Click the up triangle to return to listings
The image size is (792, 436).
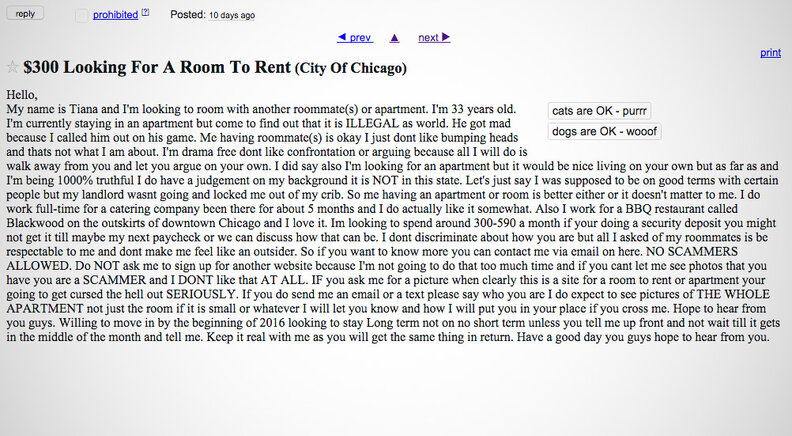394,38
